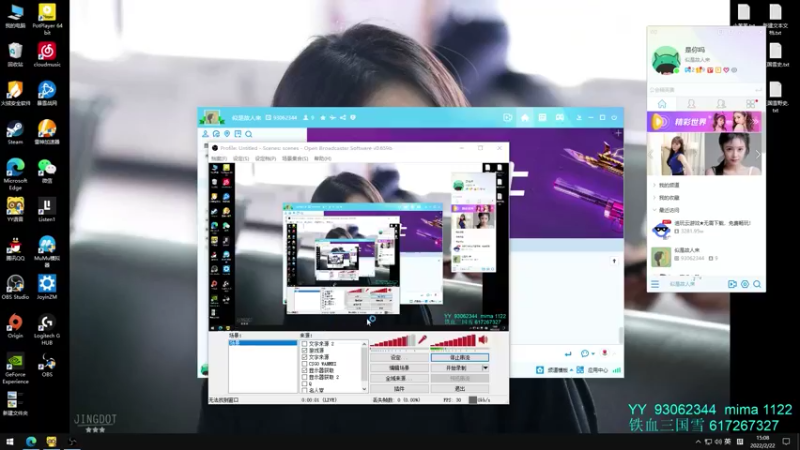Click the plus icon on purple YY banner
The height and width of the screenshot is (450, 800).
pyautogui.click(x=618, y=133)
